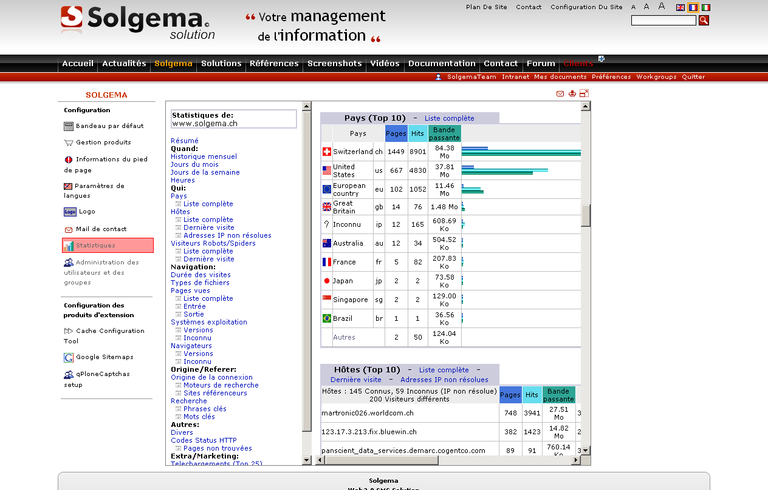Click the send-by-mail envelope icon

560,94
